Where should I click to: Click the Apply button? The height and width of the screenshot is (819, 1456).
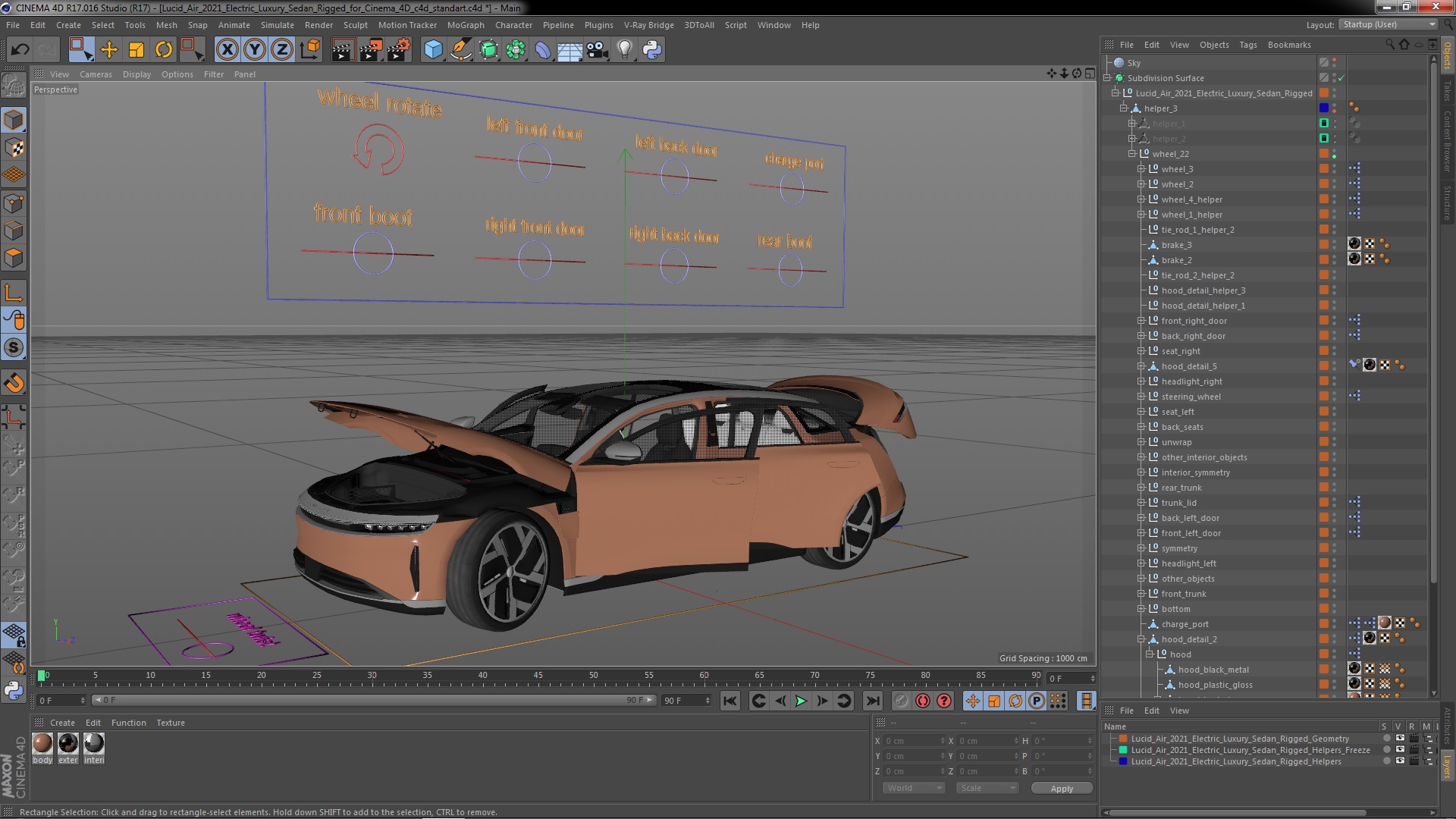click(x=1062, y=789)
